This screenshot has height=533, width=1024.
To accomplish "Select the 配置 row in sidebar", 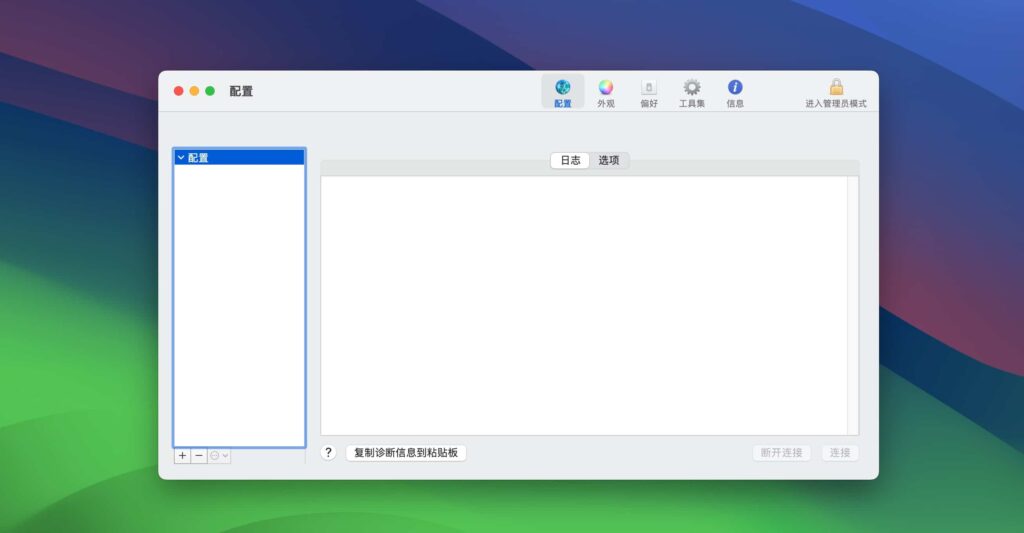I will (x=239, y=157).
